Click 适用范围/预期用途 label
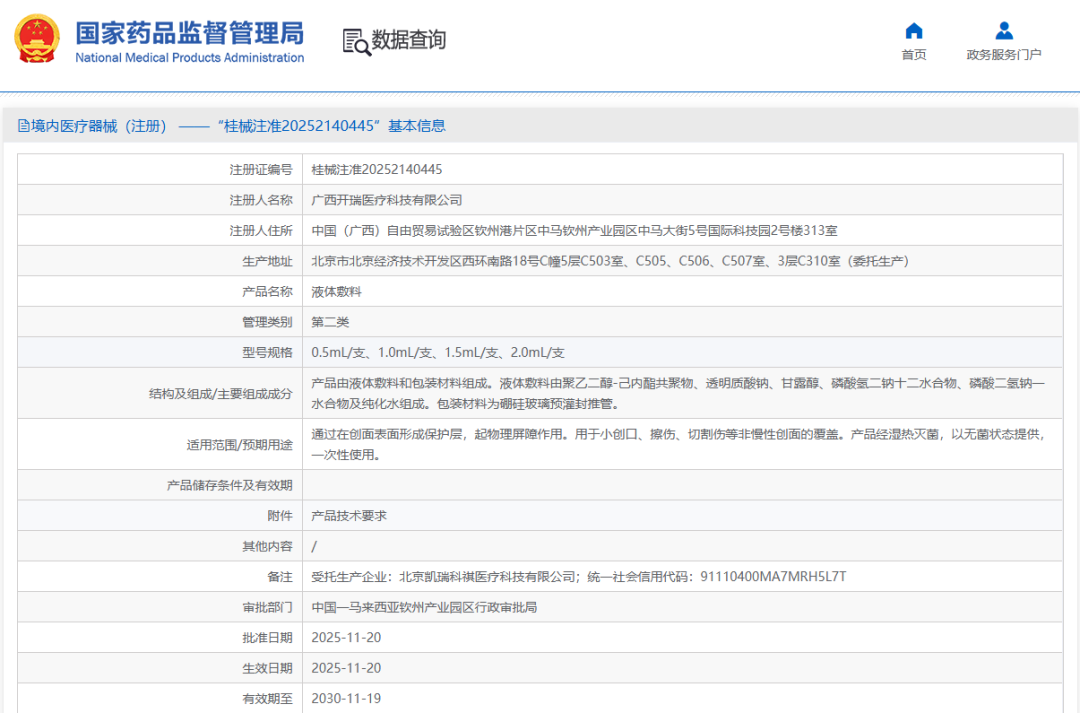Screen dimensions: 1080x713 pos(239,444)
